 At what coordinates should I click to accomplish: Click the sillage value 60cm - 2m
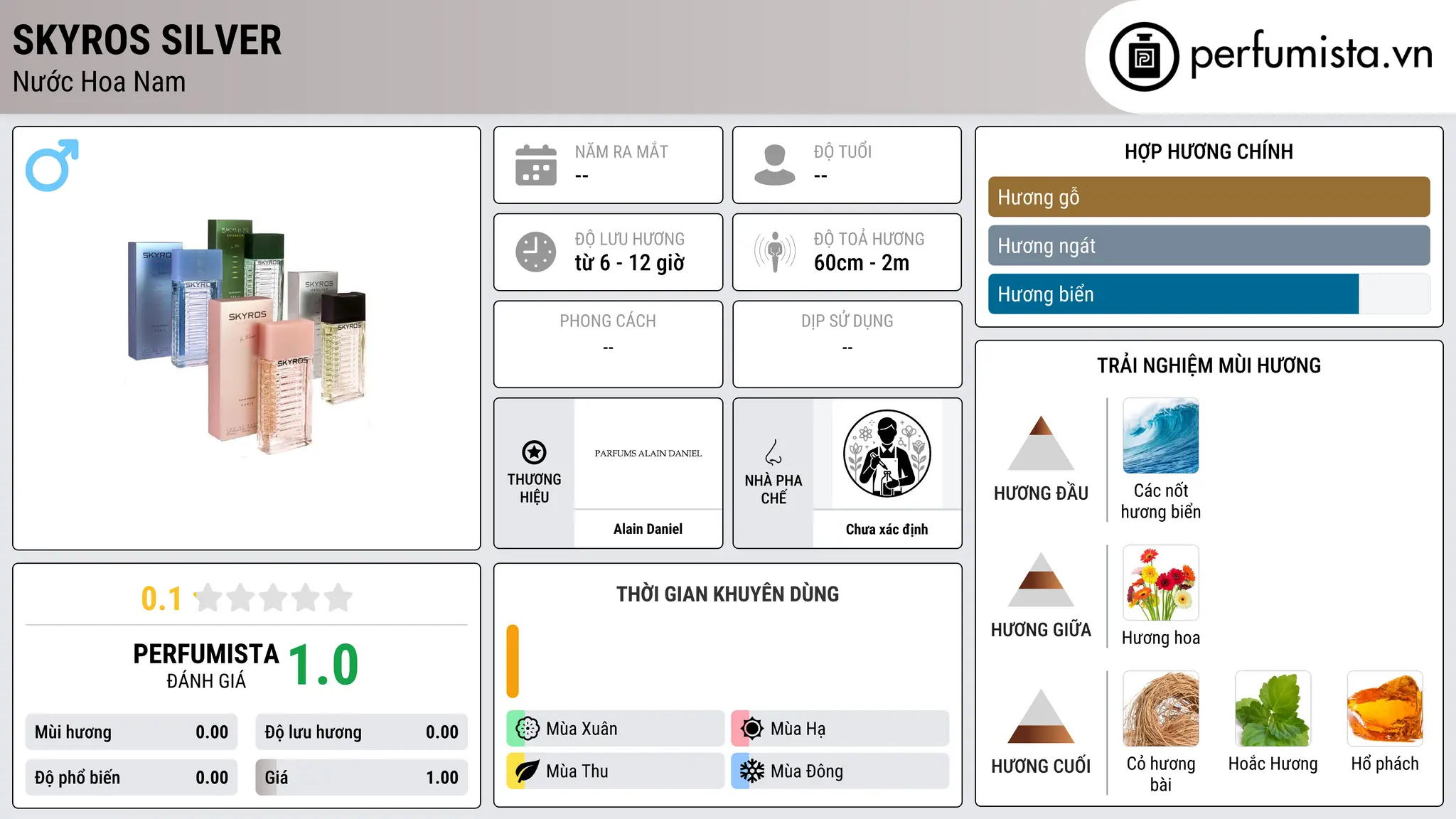tap(862, 263)
